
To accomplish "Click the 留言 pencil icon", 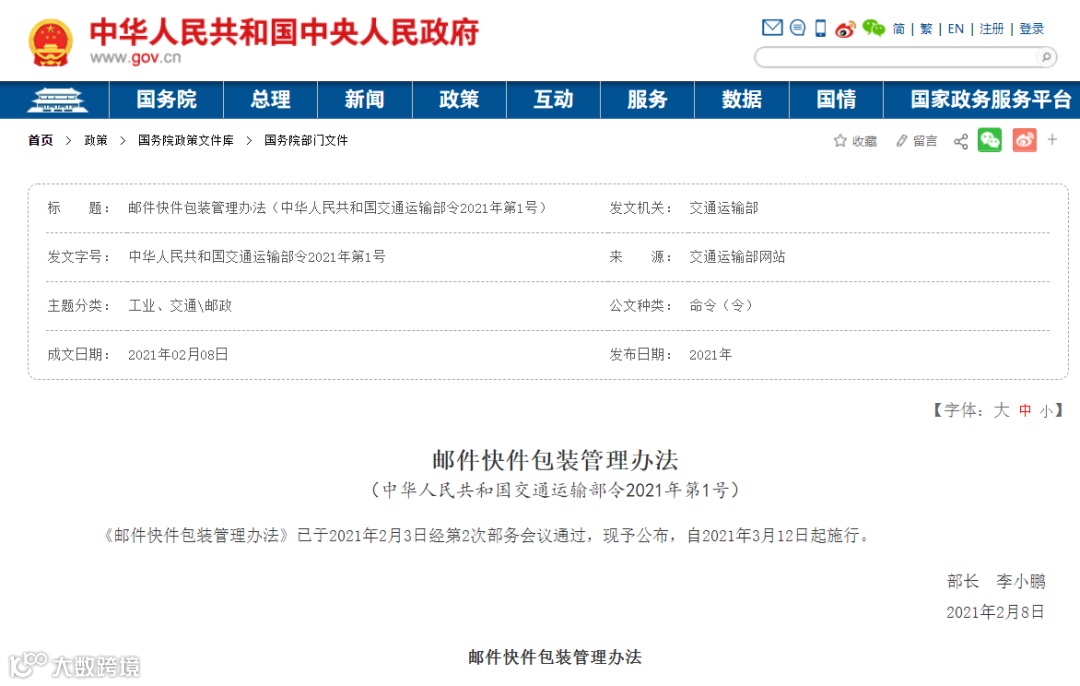I will (x=901, y=141).
